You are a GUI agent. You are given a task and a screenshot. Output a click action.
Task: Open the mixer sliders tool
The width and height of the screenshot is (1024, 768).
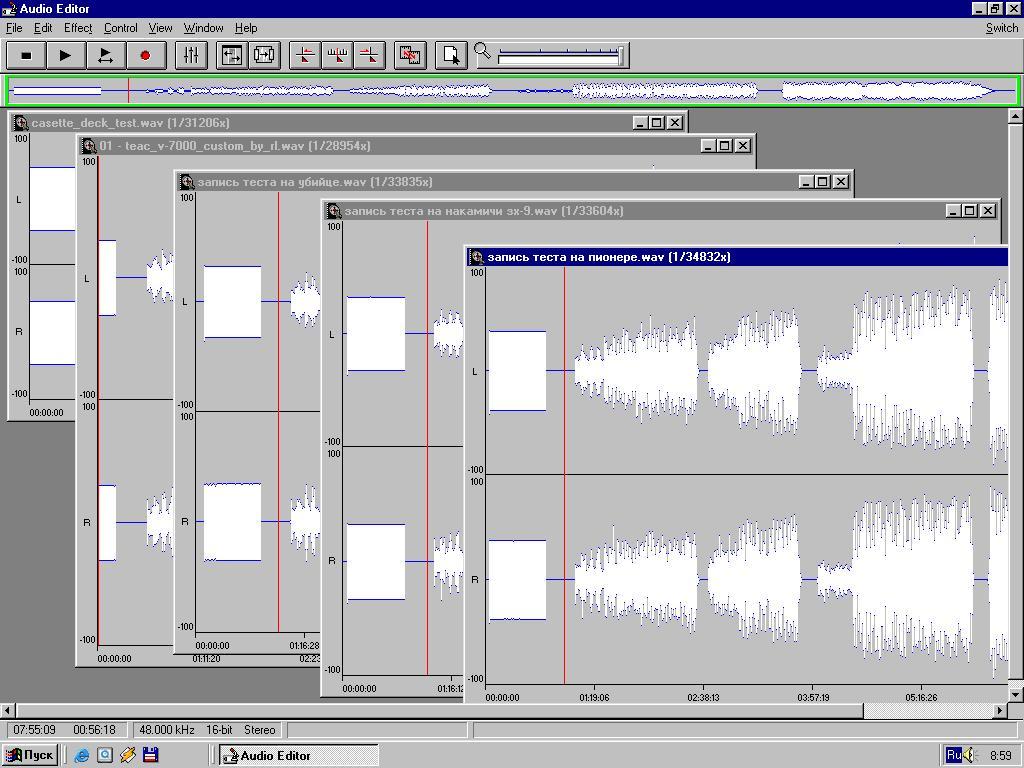(191, 55)
